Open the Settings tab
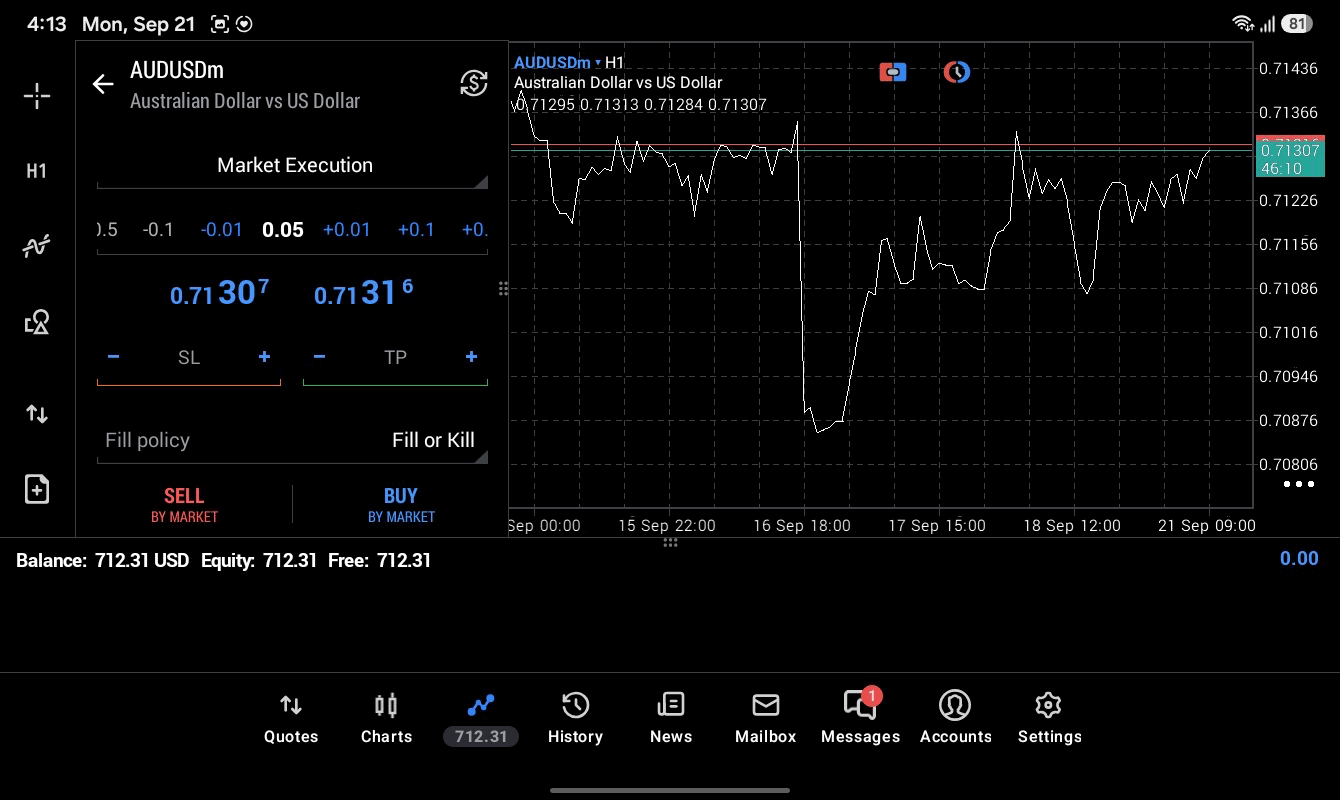1340x800 pixels. [1049, 719]
